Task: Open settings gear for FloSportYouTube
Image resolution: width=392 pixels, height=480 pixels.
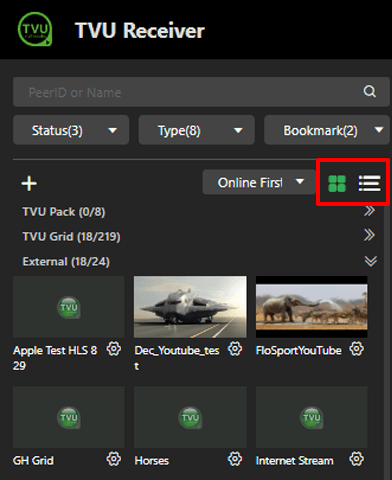Action: click(x=356, y=349)
